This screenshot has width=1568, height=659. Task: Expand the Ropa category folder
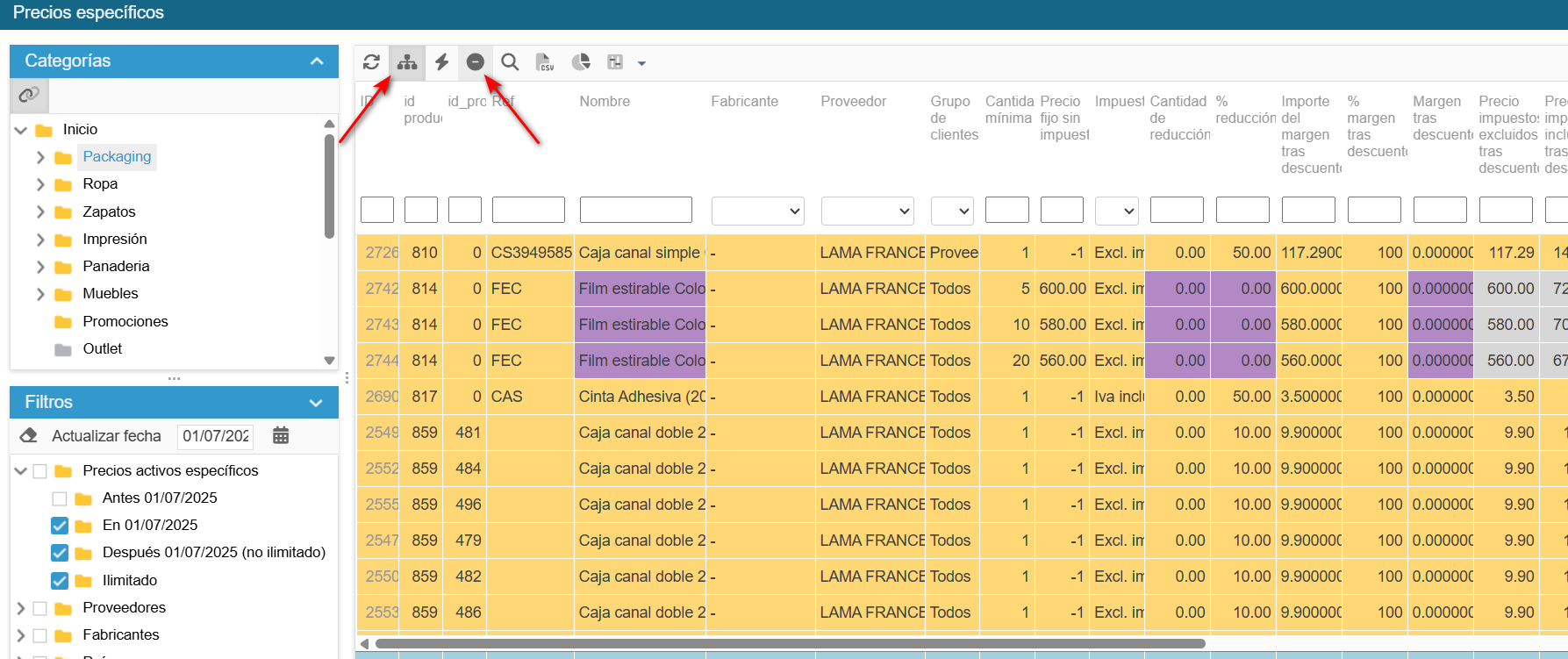[40, 184]
